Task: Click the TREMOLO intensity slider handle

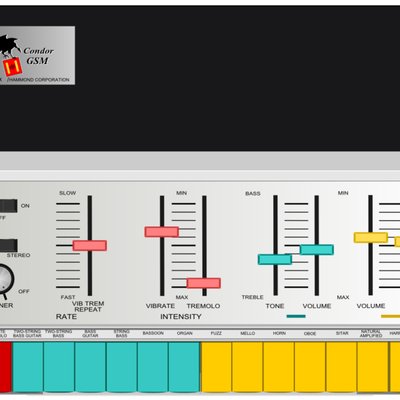Action: point(204,283)
